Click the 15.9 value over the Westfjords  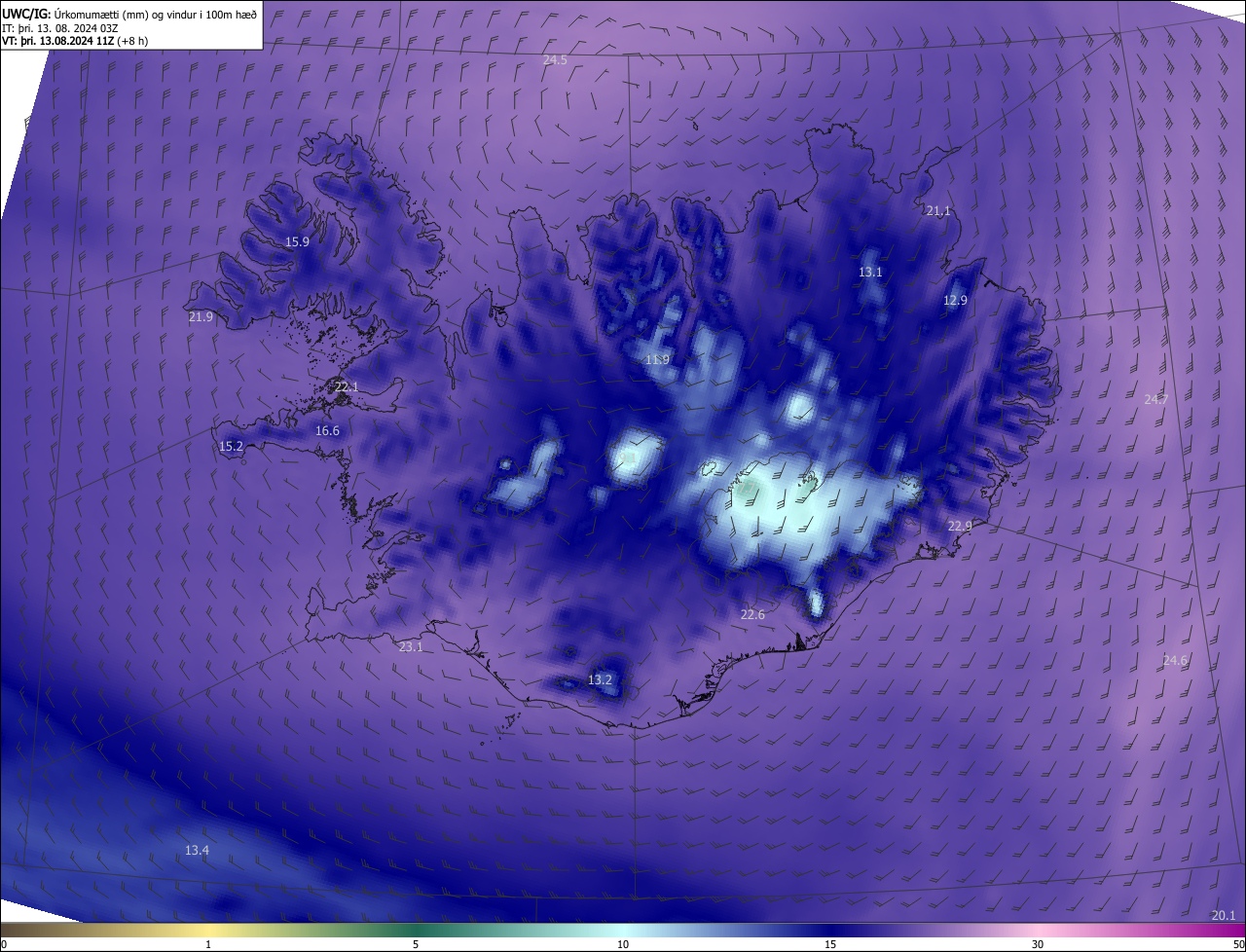pyautogui.click(x=297, y=241)
